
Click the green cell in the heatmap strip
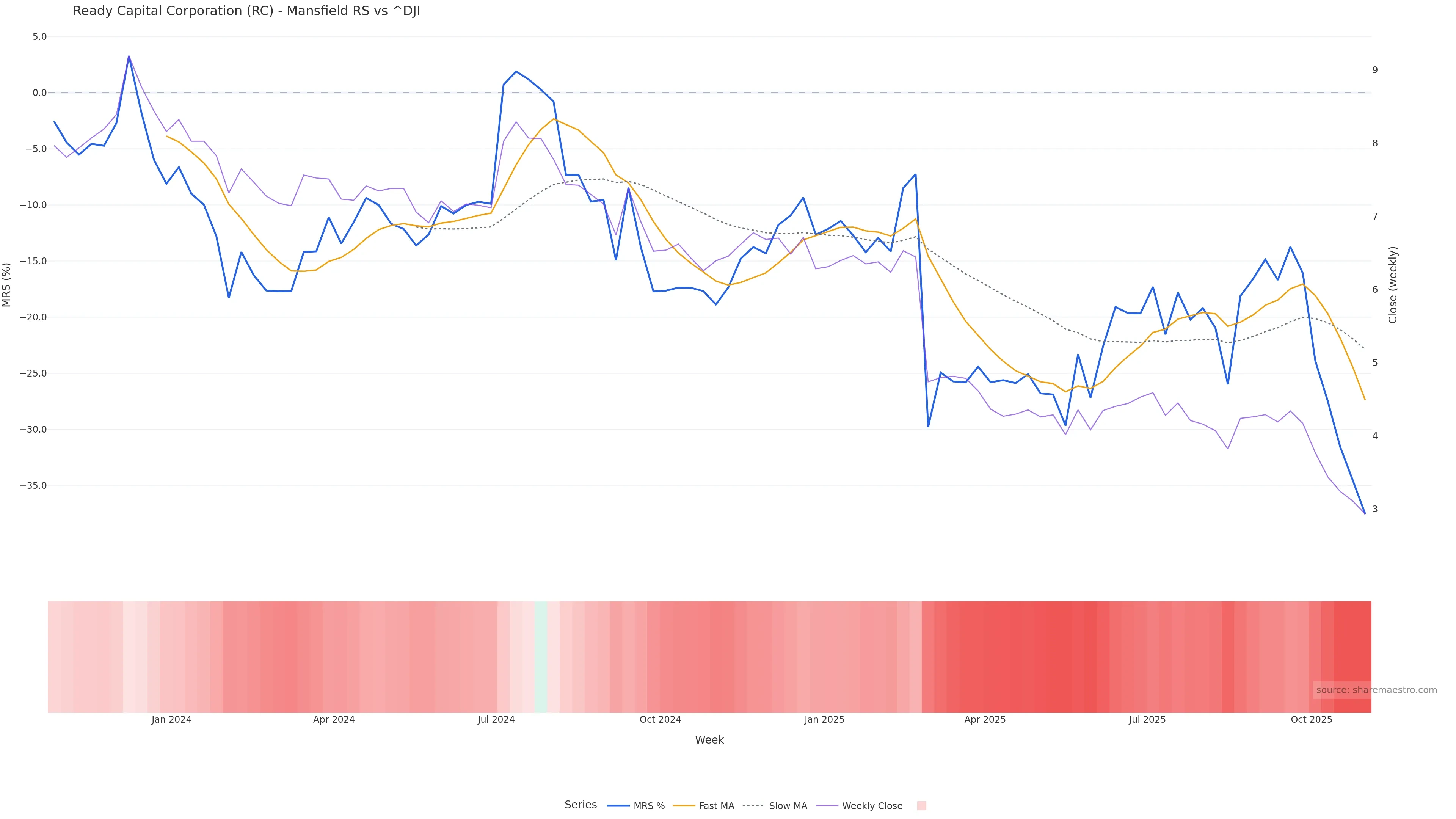tap(541, 656)
